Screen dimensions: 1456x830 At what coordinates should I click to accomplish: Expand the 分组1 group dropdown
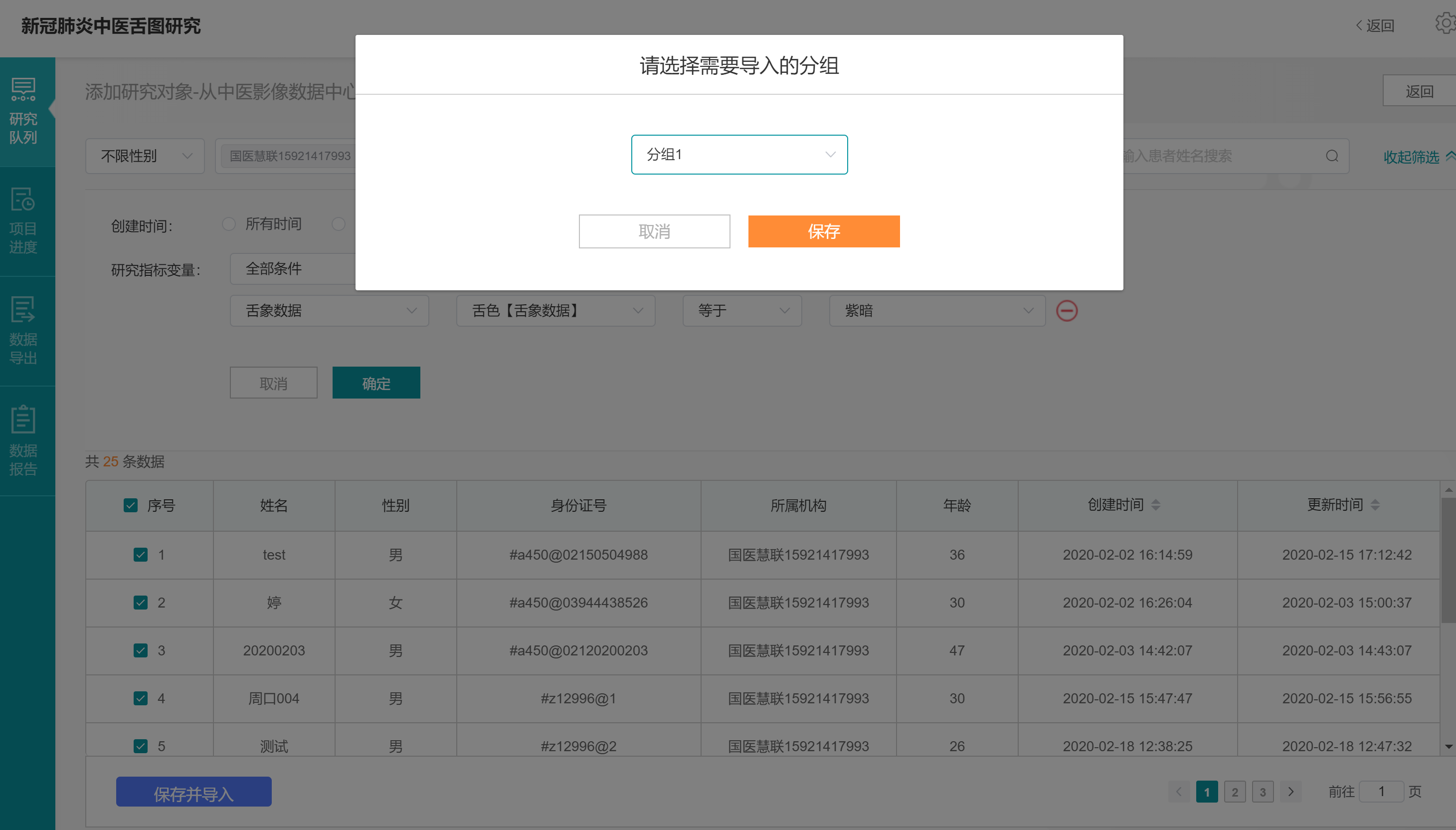(739, 155)
